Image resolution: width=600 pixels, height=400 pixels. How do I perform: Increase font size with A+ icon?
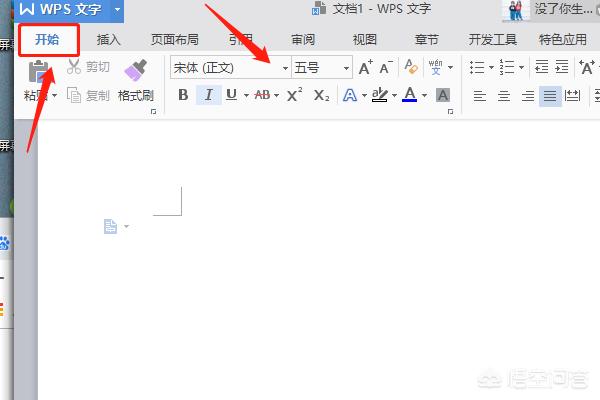coord(365,68)
